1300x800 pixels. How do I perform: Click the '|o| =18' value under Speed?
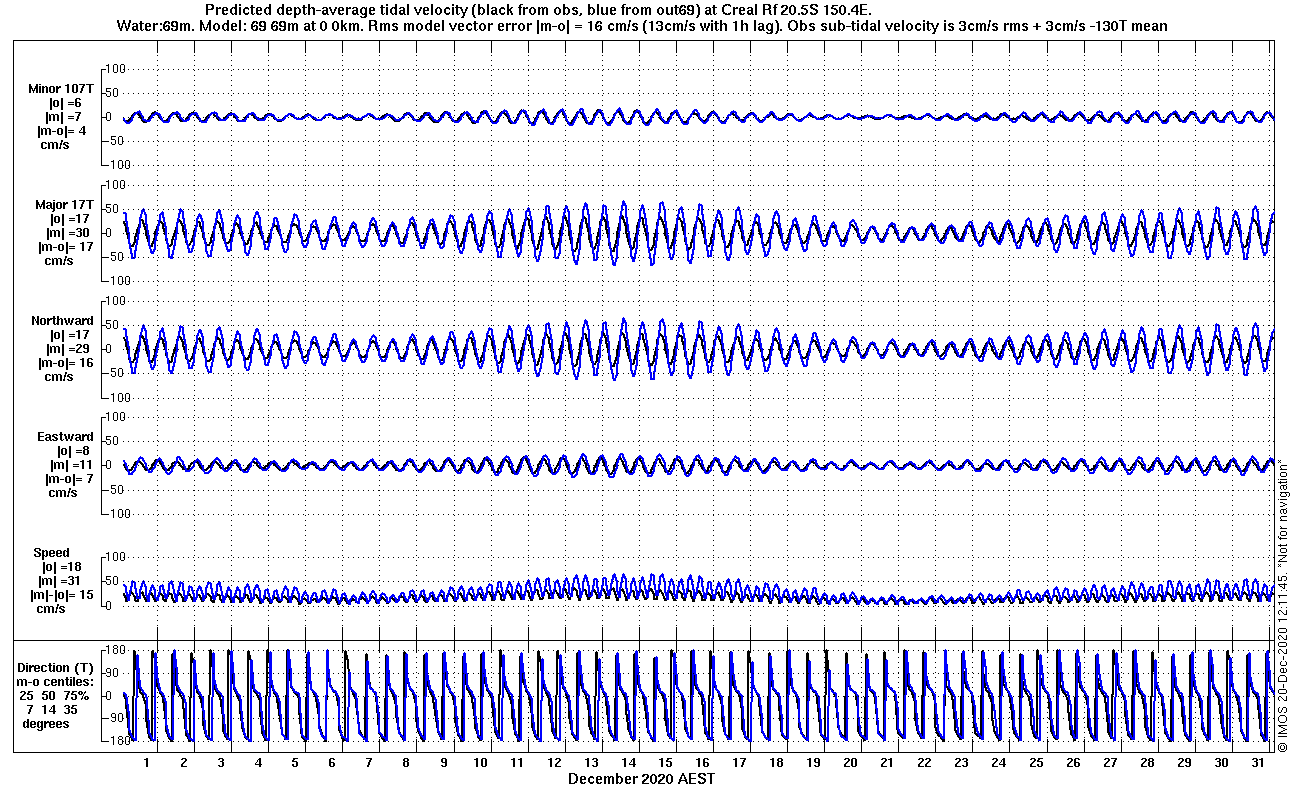tap(62, 567)
